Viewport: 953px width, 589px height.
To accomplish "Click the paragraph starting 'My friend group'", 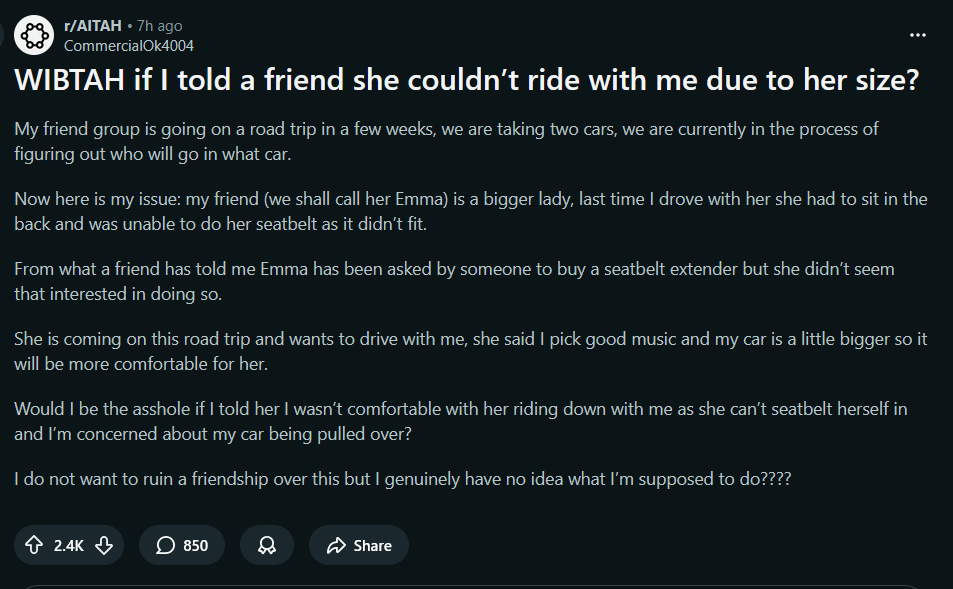I will [x=446, y=141].
